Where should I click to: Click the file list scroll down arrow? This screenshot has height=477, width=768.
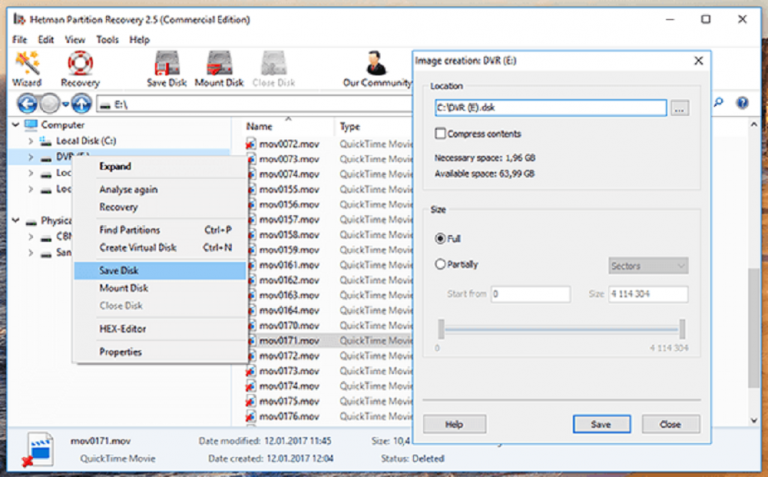click(x=753, y=420)
